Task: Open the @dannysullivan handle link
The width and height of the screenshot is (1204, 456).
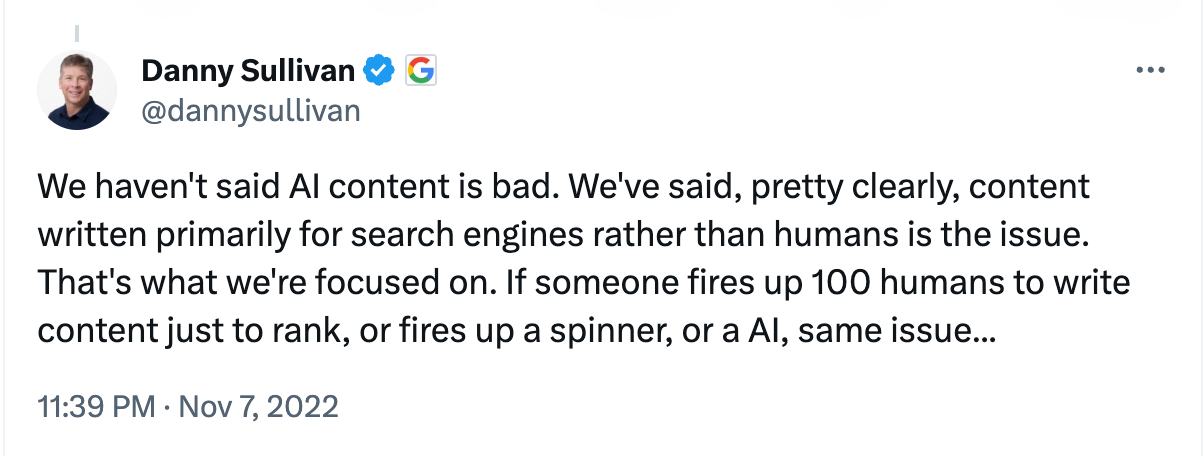Action: point(250,109)
